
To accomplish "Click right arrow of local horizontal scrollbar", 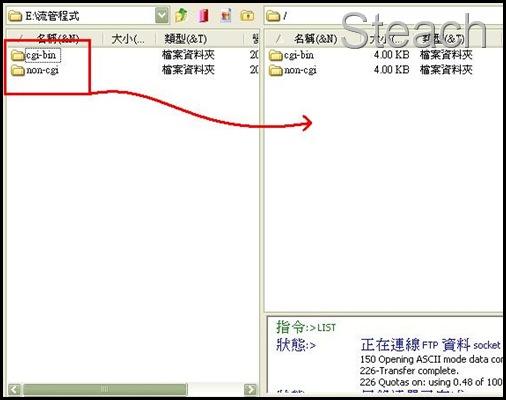I will coord(250,389).
